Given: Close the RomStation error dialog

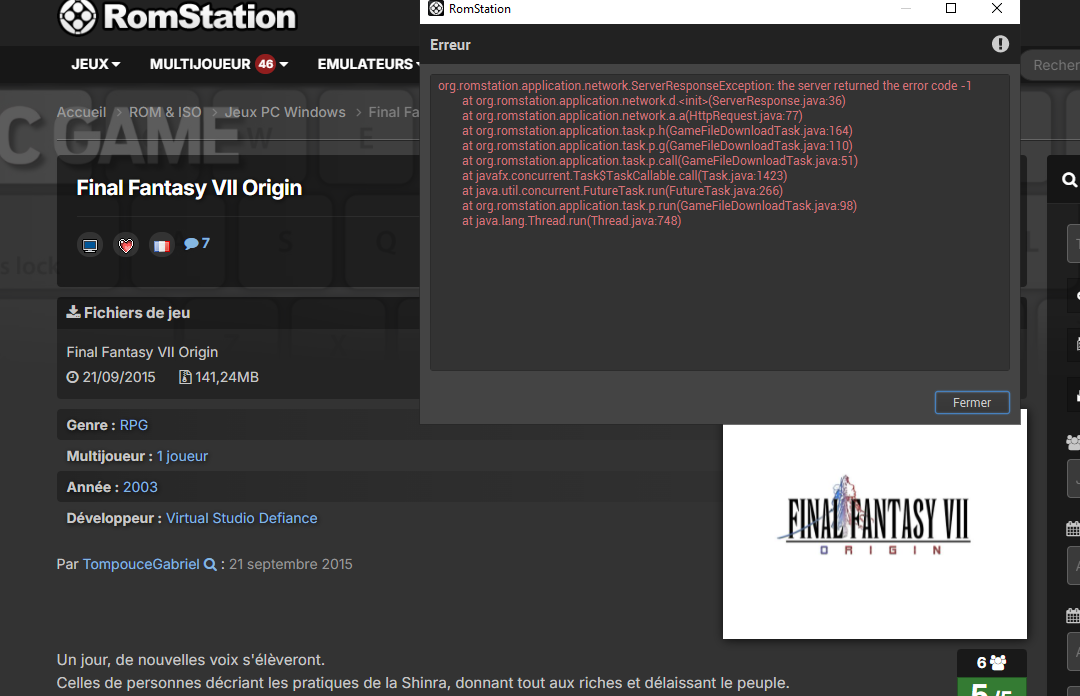Looking at the screenshot, I should point(997,8).
